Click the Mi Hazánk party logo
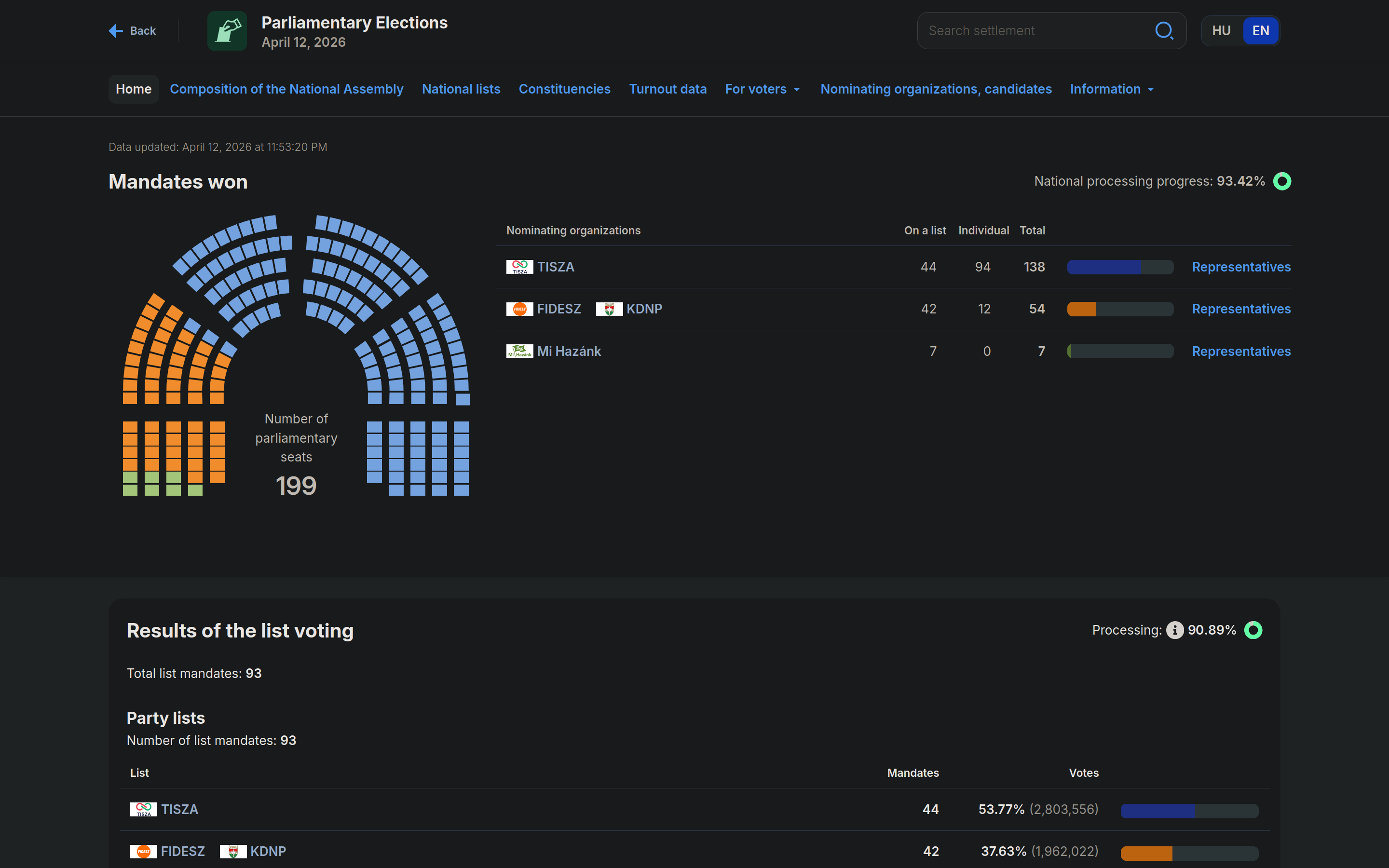Viewport: 1389px width, 868px height. click(x=519, y=351)
